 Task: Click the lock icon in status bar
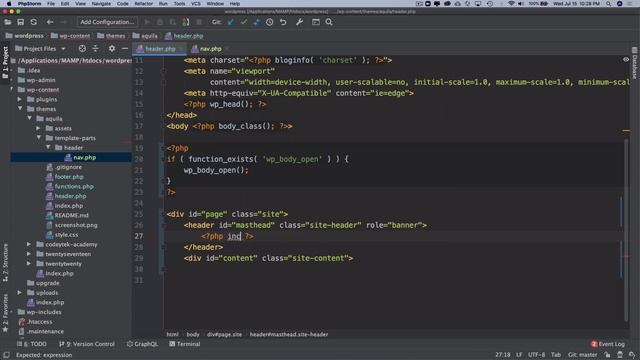(x=607, y=355)
